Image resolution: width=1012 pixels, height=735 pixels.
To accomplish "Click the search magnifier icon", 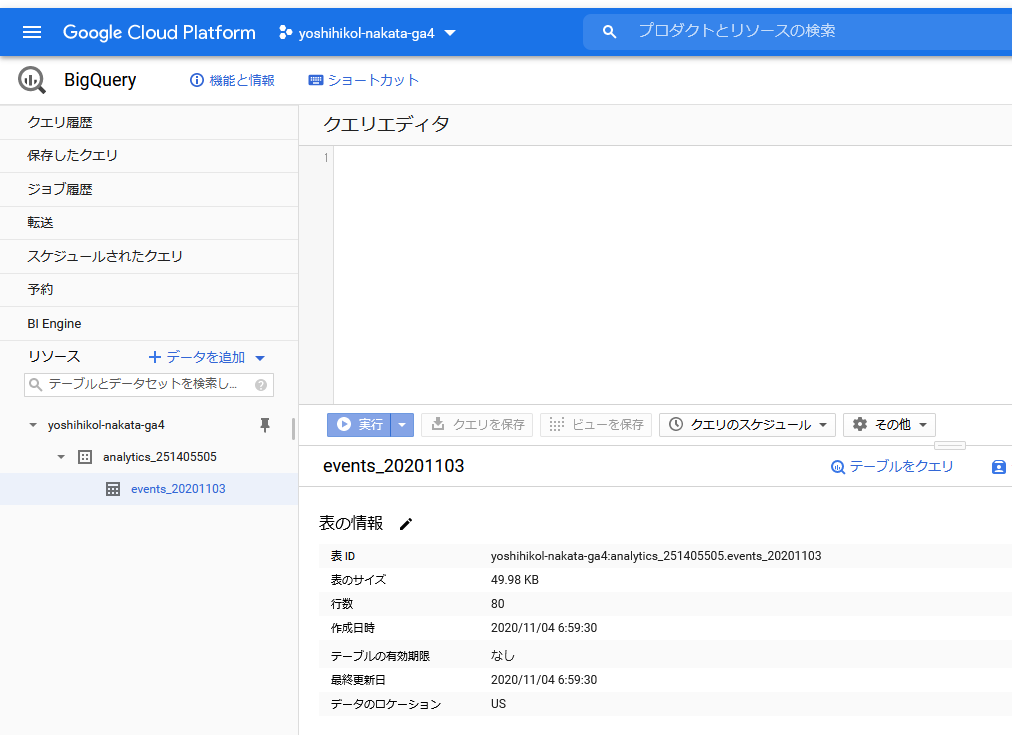I will click(609, 32).
